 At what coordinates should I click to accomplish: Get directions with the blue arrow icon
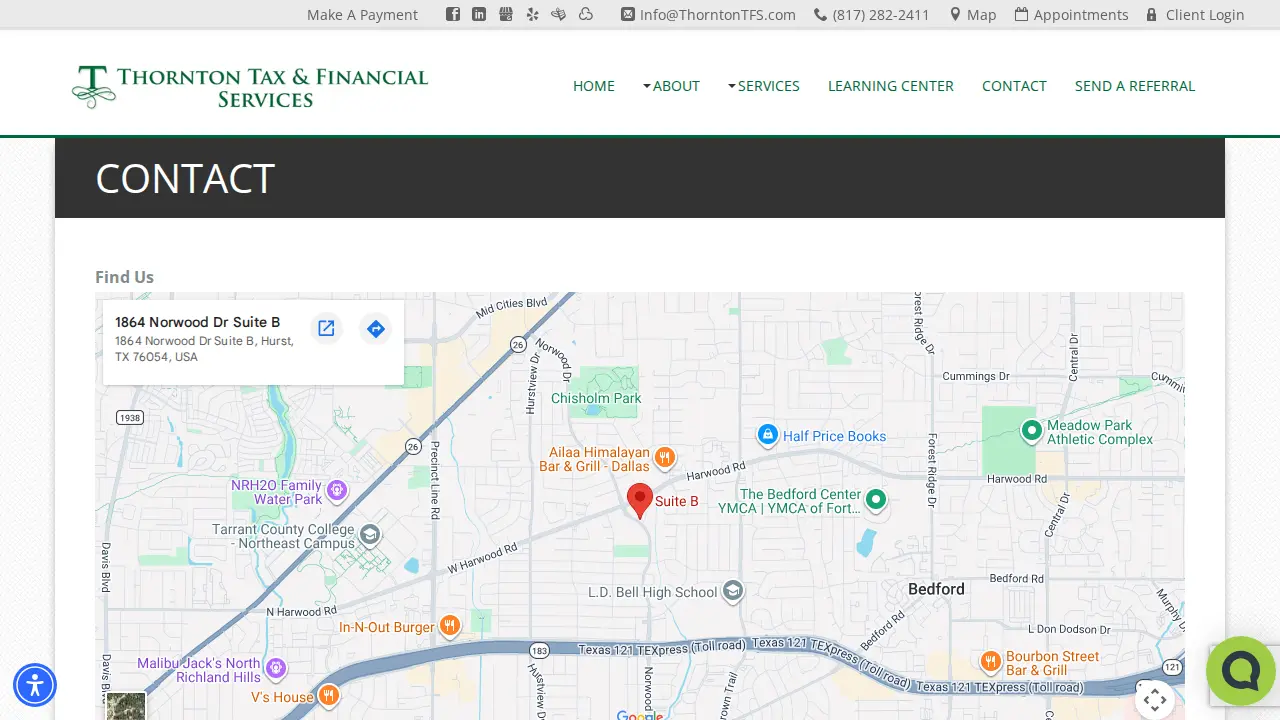coord(376,328)
